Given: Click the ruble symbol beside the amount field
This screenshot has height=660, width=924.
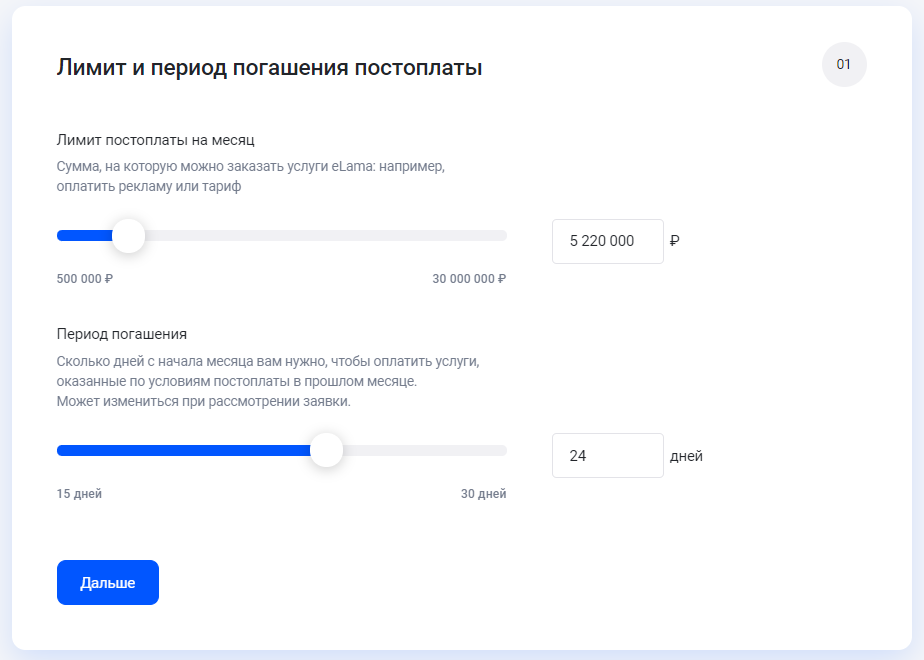Looking at the screenshot, I should click(x=675, y=241).
